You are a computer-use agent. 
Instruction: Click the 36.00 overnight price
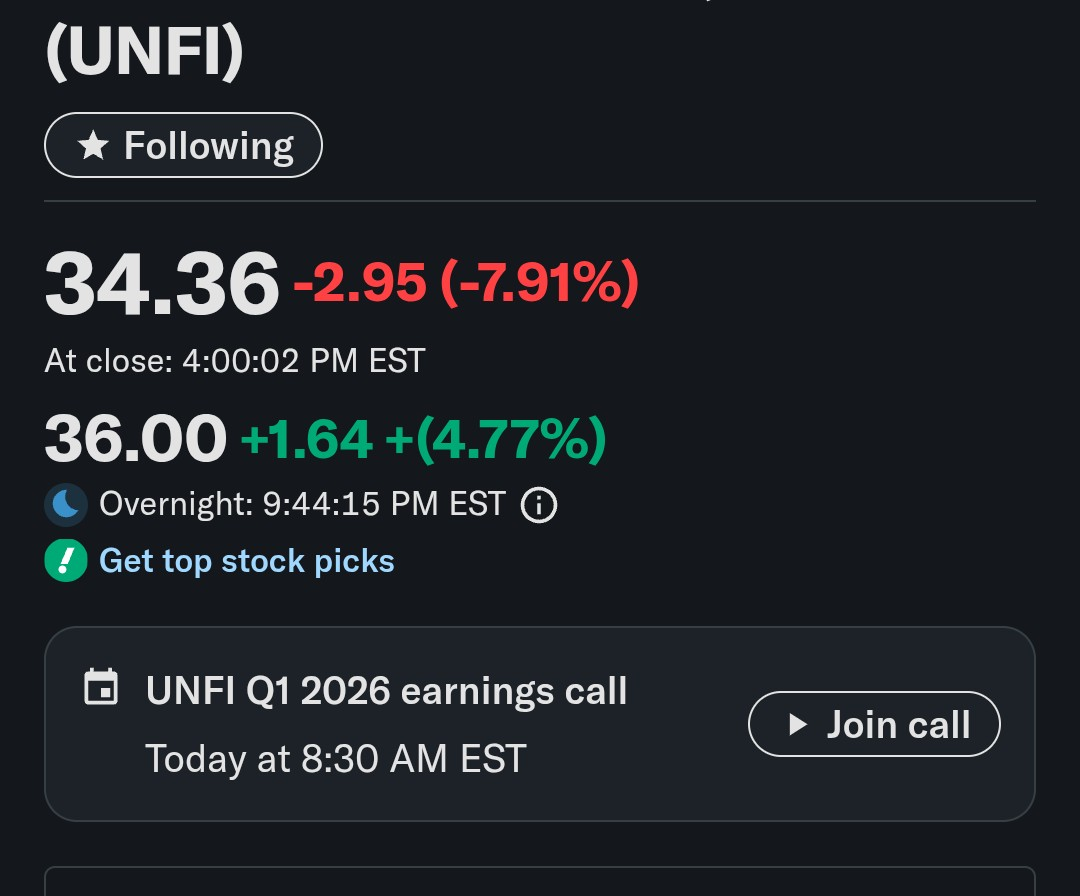[135, 439]
